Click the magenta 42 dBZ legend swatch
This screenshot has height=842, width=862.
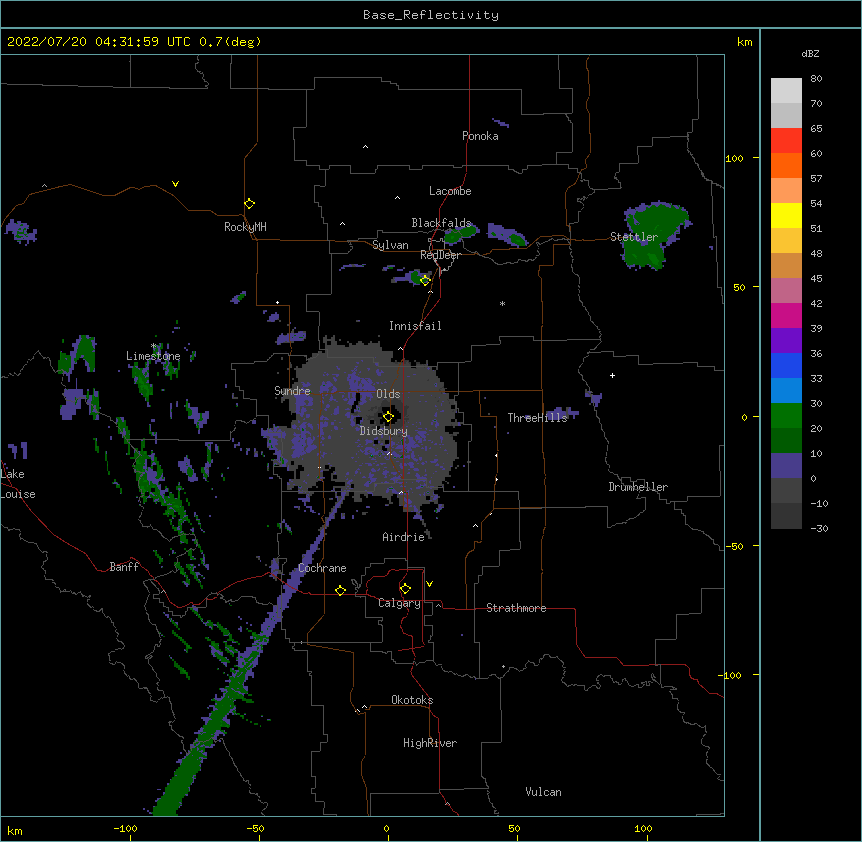786,315
